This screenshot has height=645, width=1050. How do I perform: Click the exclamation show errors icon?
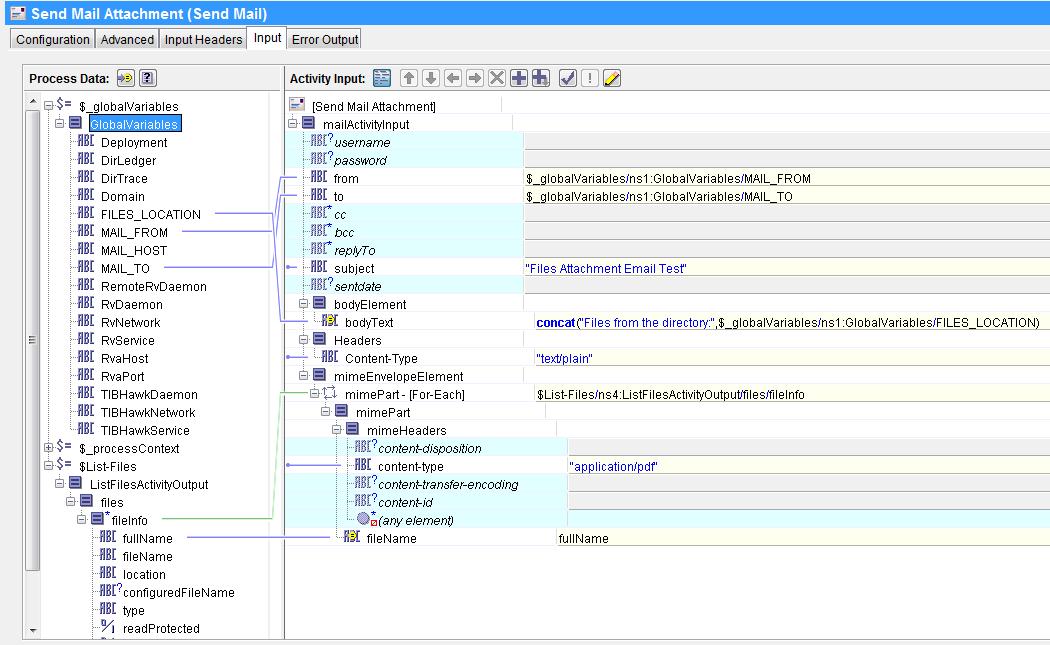pyautogui.click(x=588, y=78)
